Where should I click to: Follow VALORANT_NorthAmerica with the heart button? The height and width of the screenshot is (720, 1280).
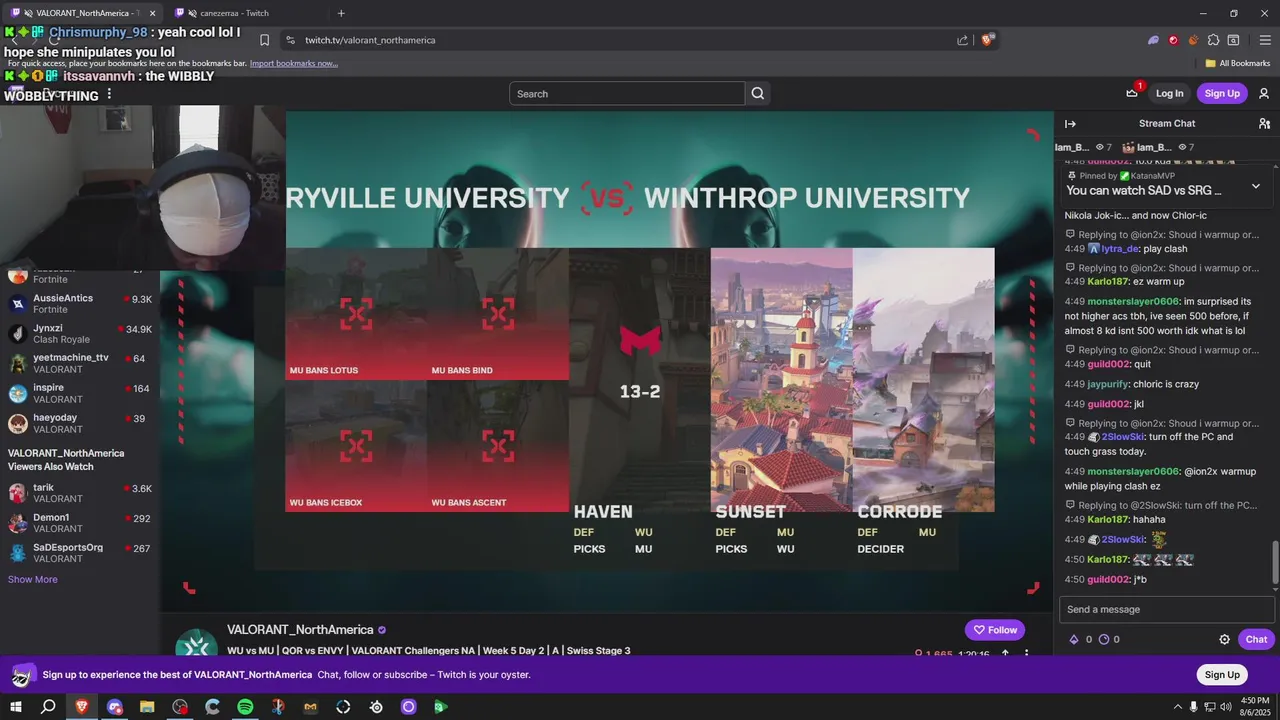pyautogui.click(x=995, y=630)
